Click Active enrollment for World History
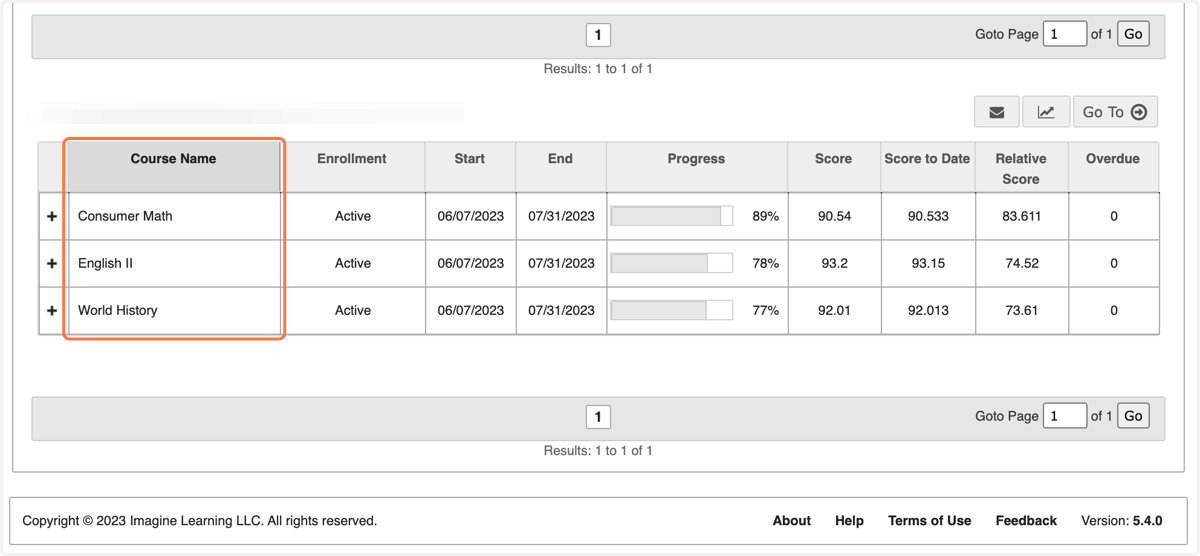The width and height of the screenshot is (1200, 556). (x=353, y=310)
